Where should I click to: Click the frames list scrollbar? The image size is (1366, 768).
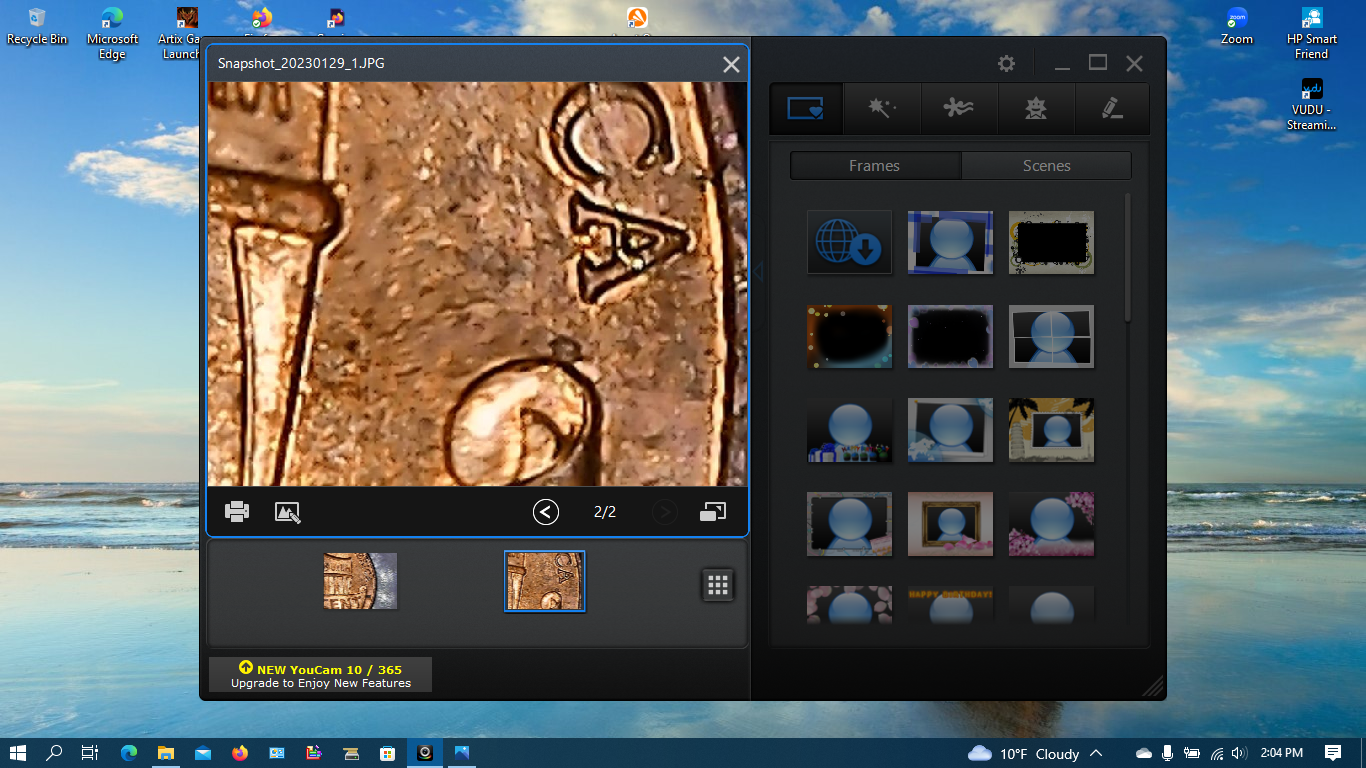click(x=1128, y=258)
